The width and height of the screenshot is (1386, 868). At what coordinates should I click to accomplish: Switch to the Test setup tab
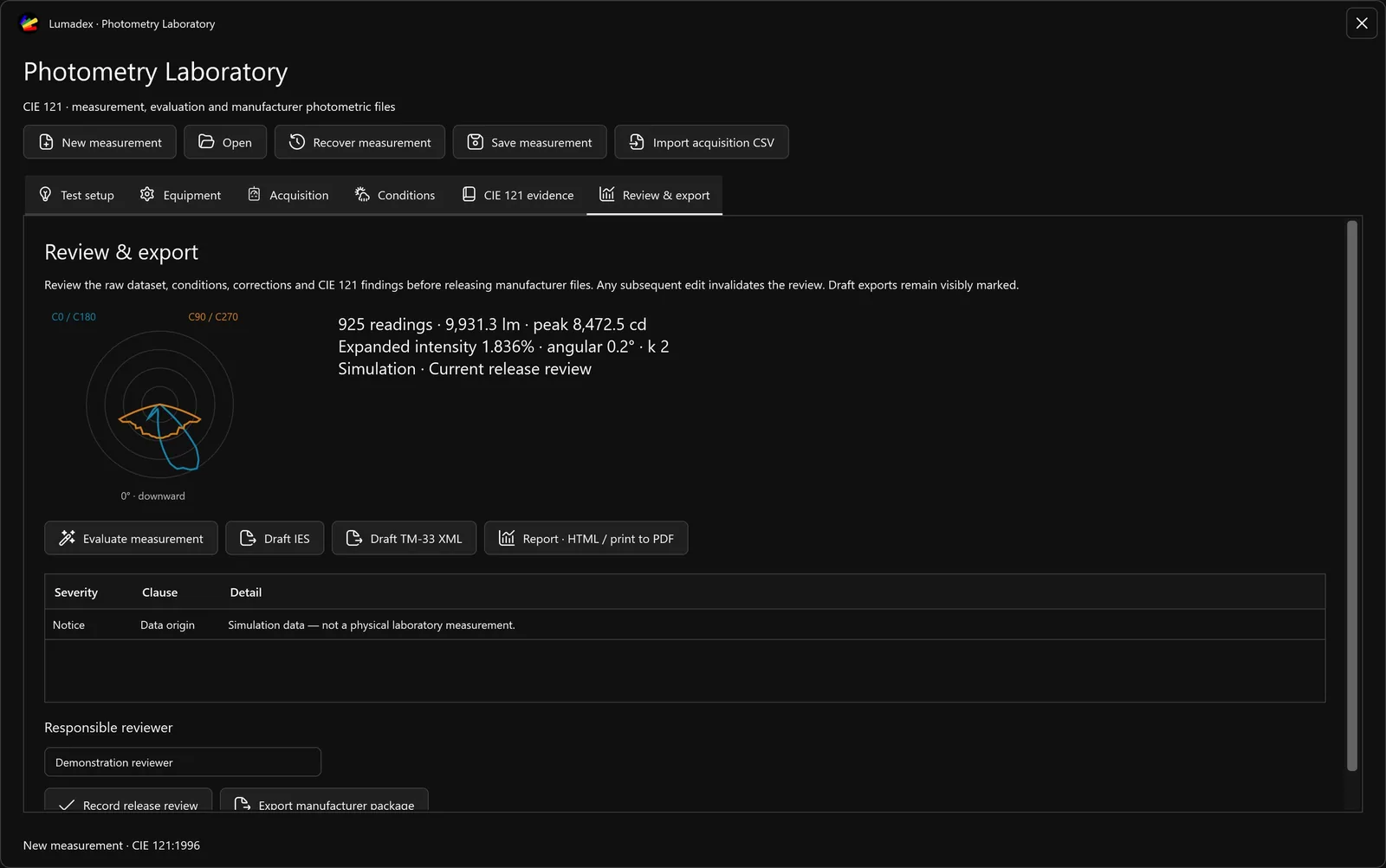(76, 195)
